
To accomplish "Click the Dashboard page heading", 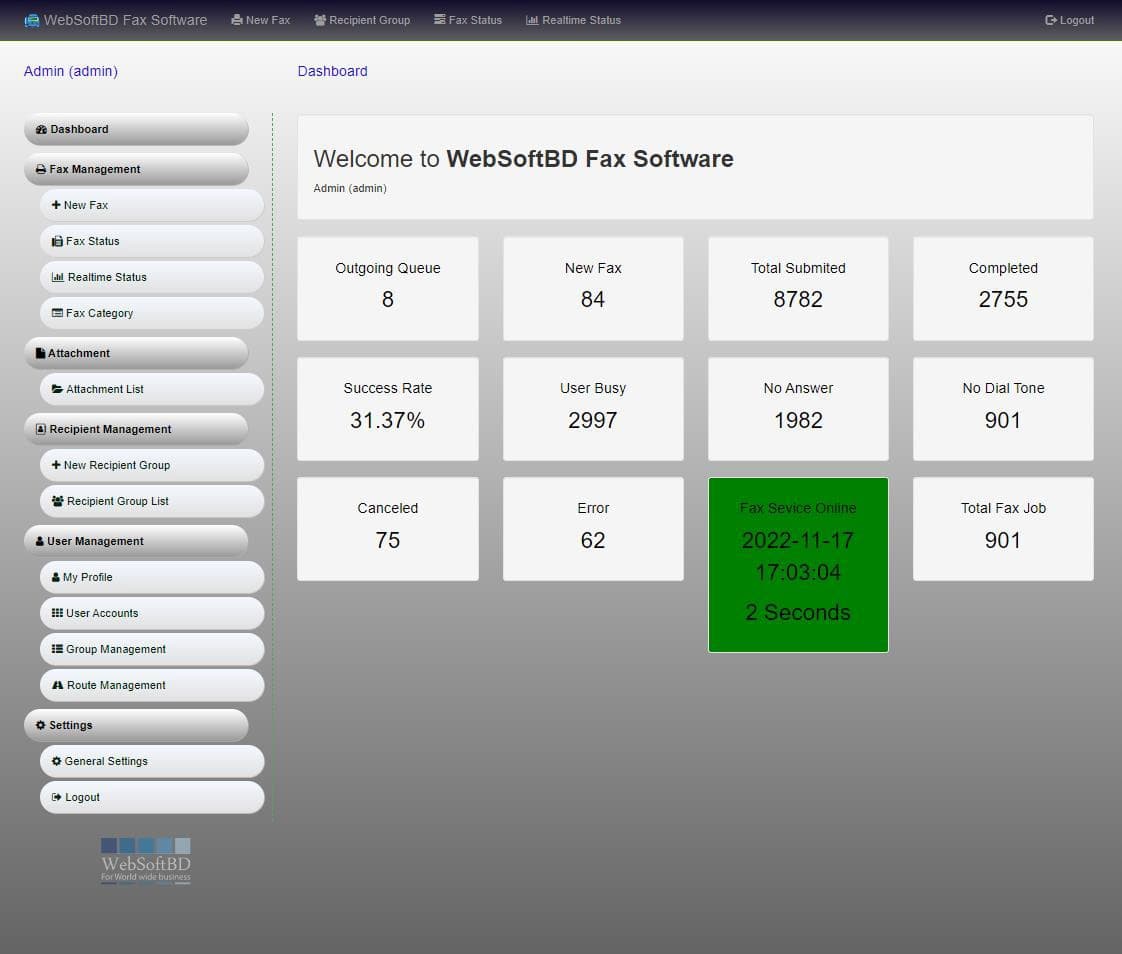I will (333, 71).
